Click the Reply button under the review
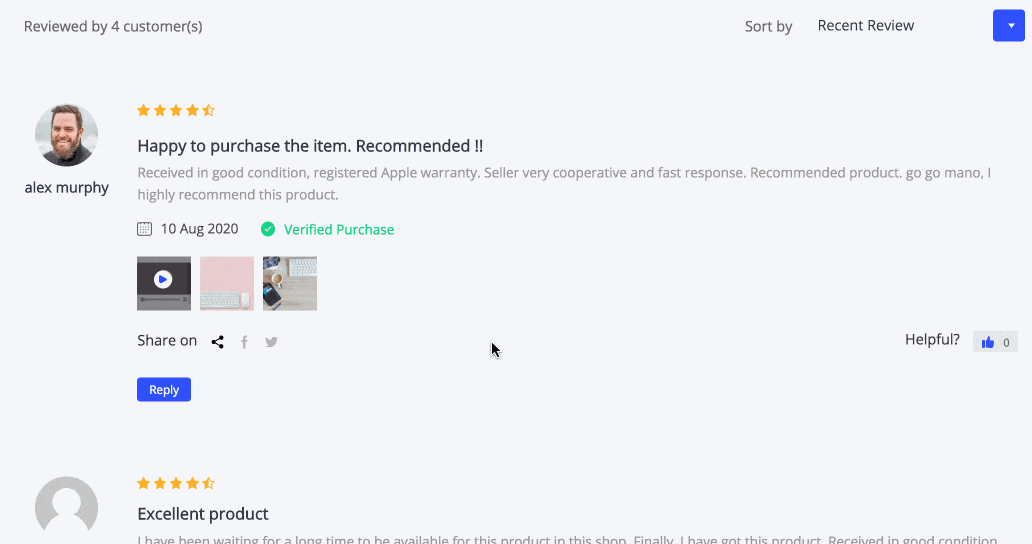This screenshot has height=544, width=1032. click(164, 389)
